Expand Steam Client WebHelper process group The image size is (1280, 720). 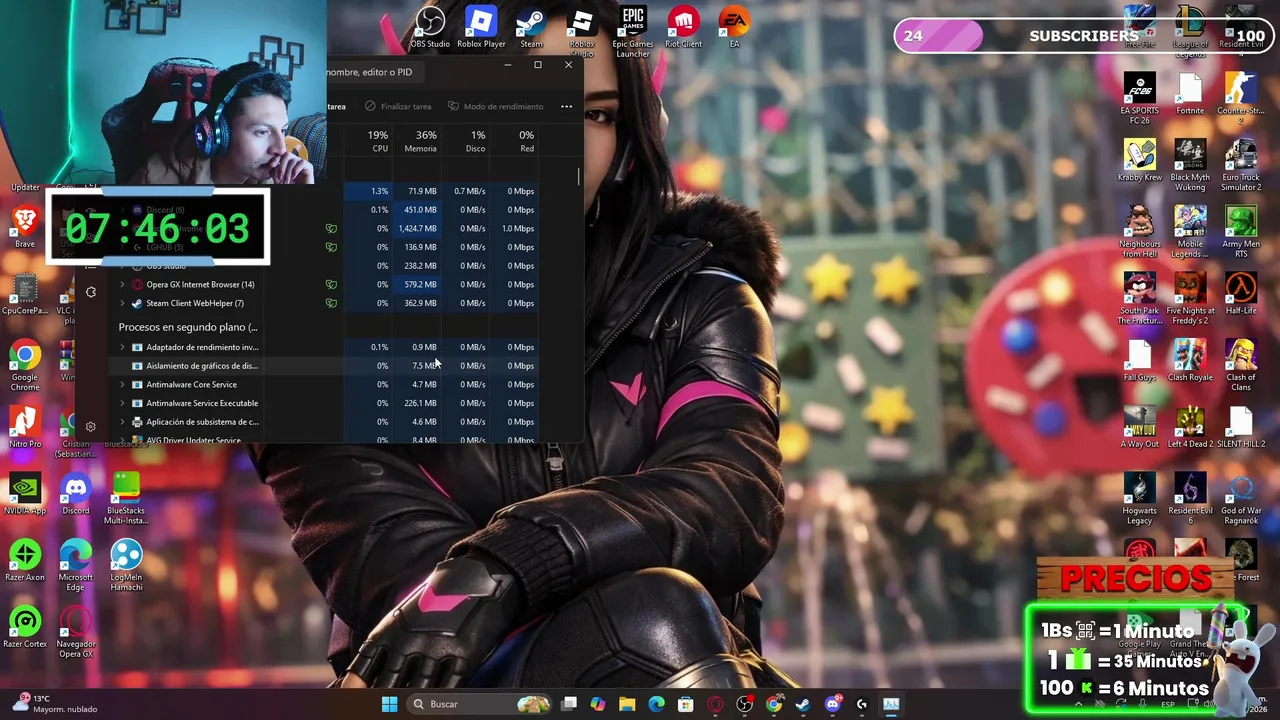[122, 303]
